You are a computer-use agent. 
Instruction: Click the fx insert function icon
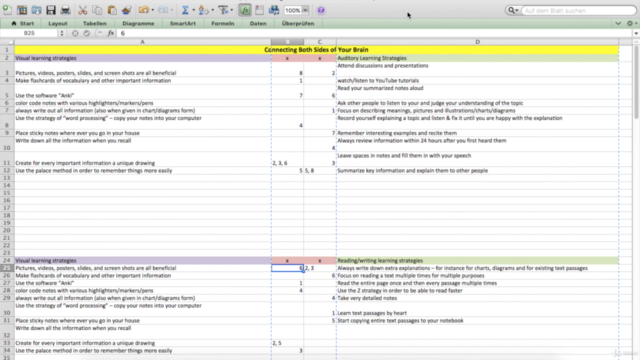[x=111, y=33]
